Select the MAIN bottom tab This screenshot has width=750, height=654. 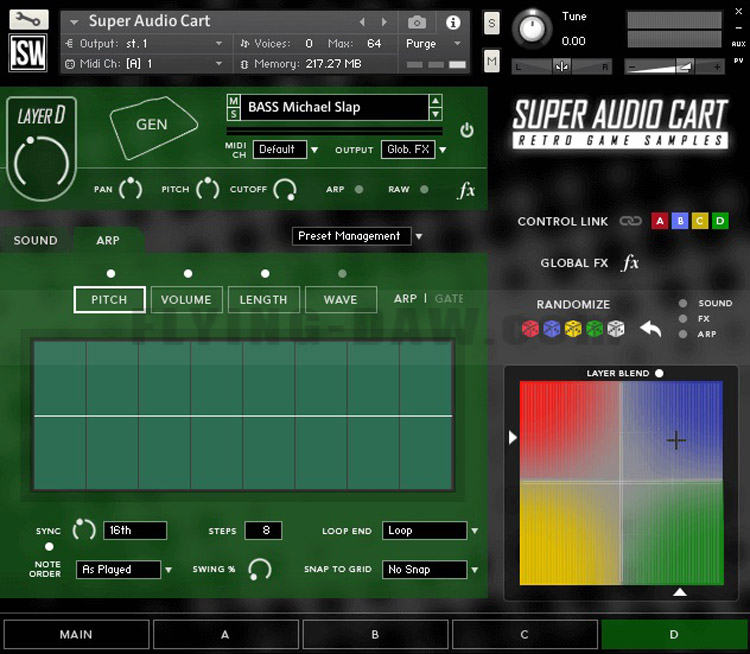click(x=76, y=634)
